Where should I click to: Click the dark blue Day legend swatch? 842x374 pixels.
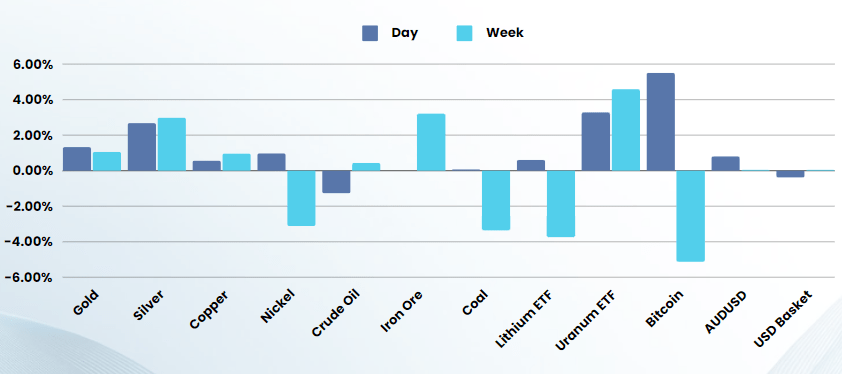tap(370, 33)
